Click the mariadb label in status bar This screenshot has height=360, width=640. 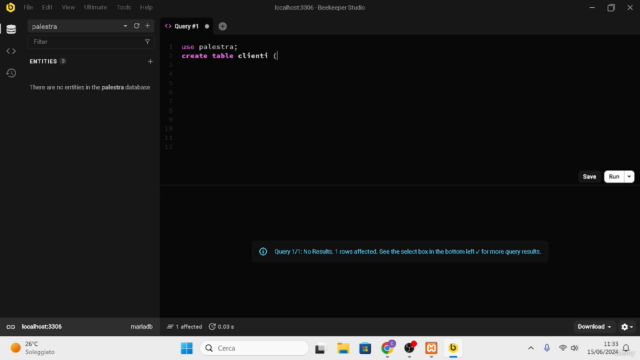(142, 327)
